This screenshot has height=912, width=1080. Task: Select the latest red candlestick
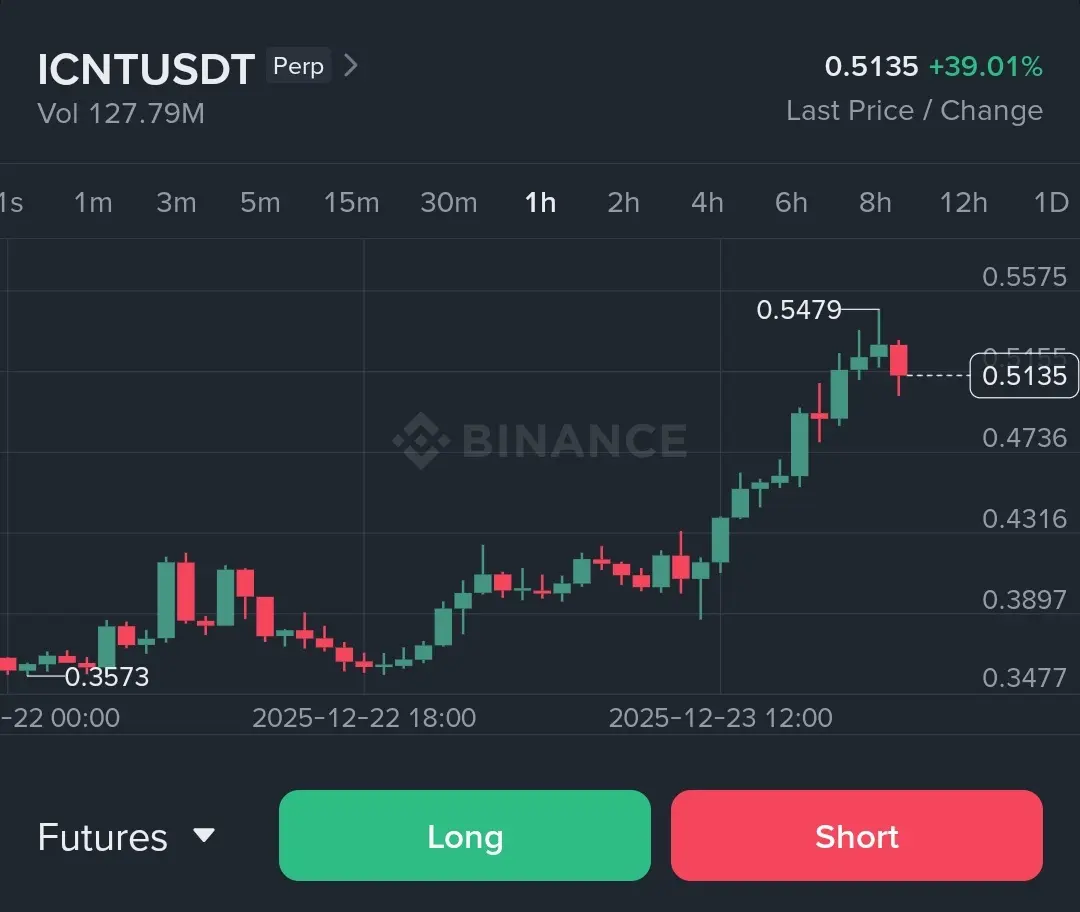point(899,368)
